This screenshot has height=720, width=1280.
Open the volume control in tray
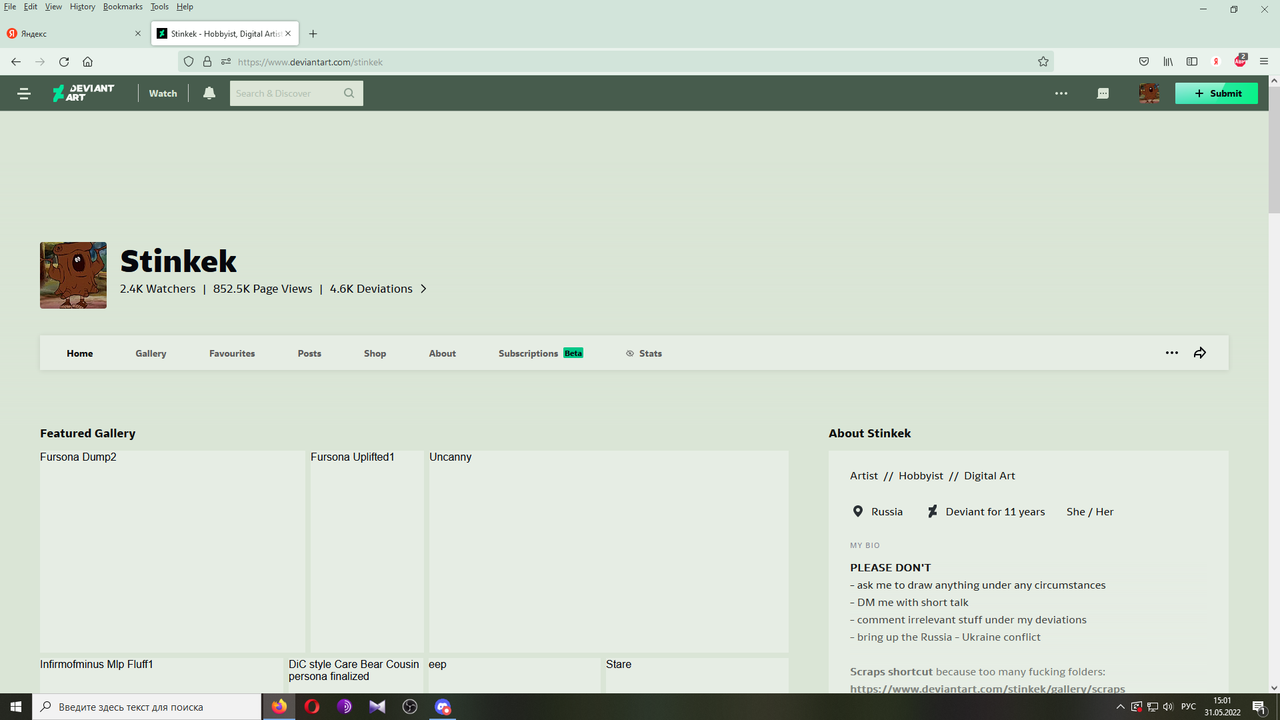click(1169, 707)
